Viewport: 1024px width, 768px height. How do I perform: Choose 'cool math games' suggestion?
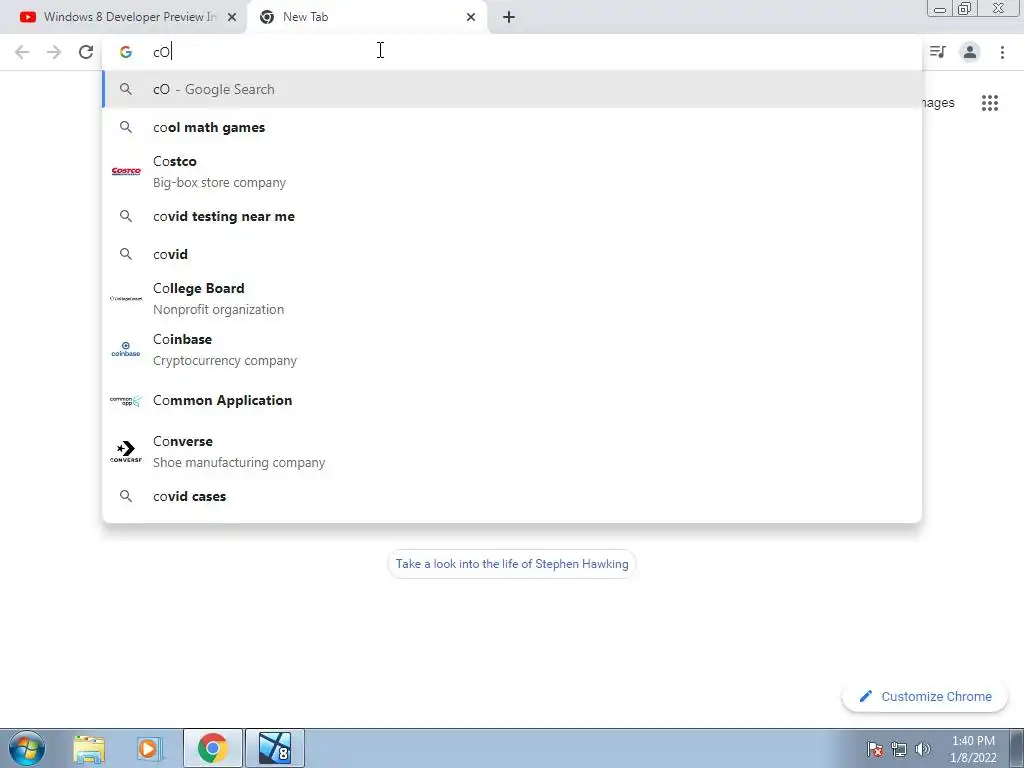click(x=512, y=127)
